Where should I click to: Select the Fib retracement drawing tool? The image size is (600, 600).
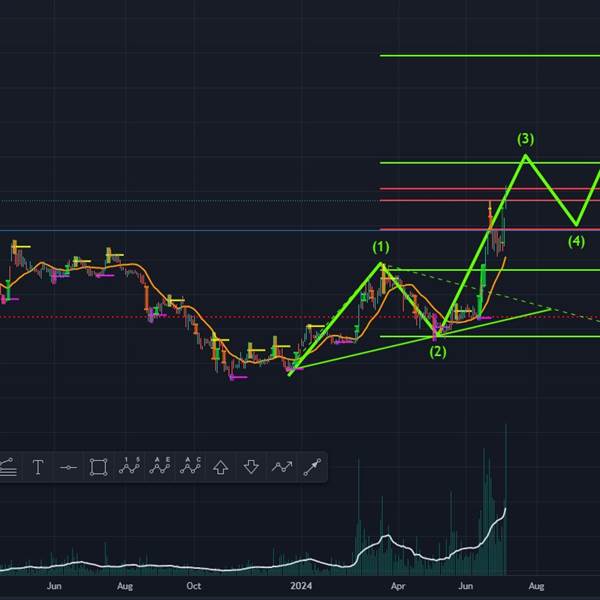[8, 467]
